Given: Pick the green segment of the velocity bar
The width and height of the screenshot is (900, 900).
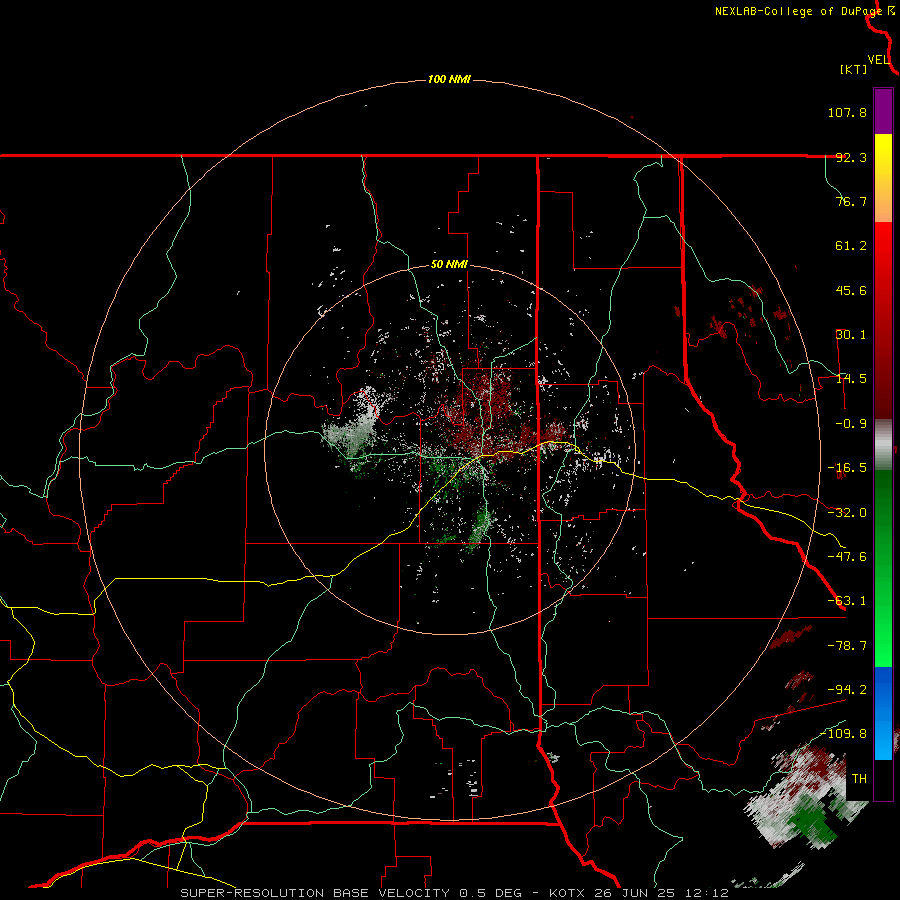Looking at the screenshot, I should (883, 568).
